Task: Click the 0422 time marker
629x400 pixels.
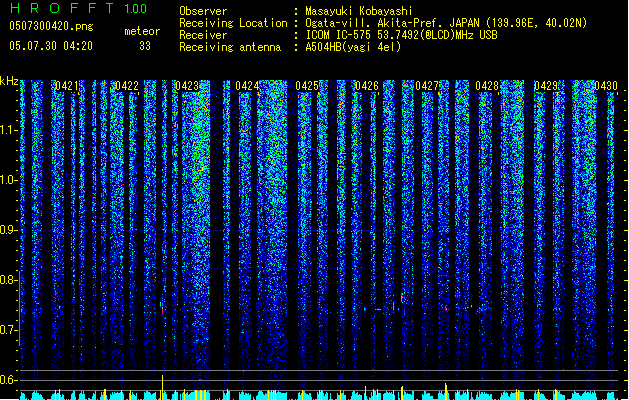Action: tap(127, 86)
